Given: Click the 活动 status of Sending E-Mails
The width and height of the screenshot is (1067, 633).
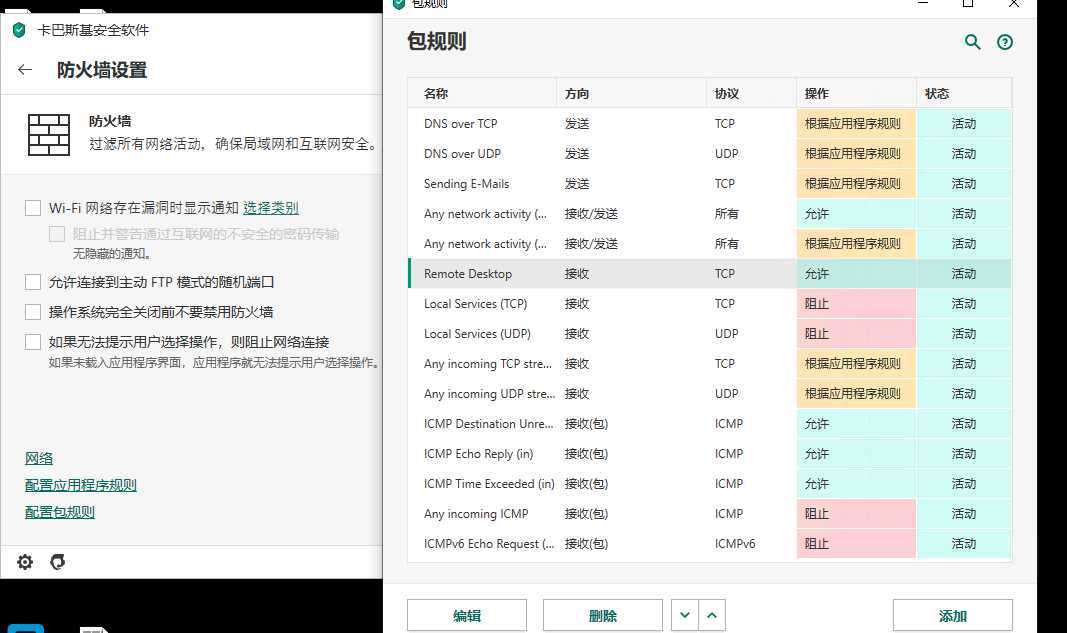Looking at the screenshot, I should click(964, 183).
